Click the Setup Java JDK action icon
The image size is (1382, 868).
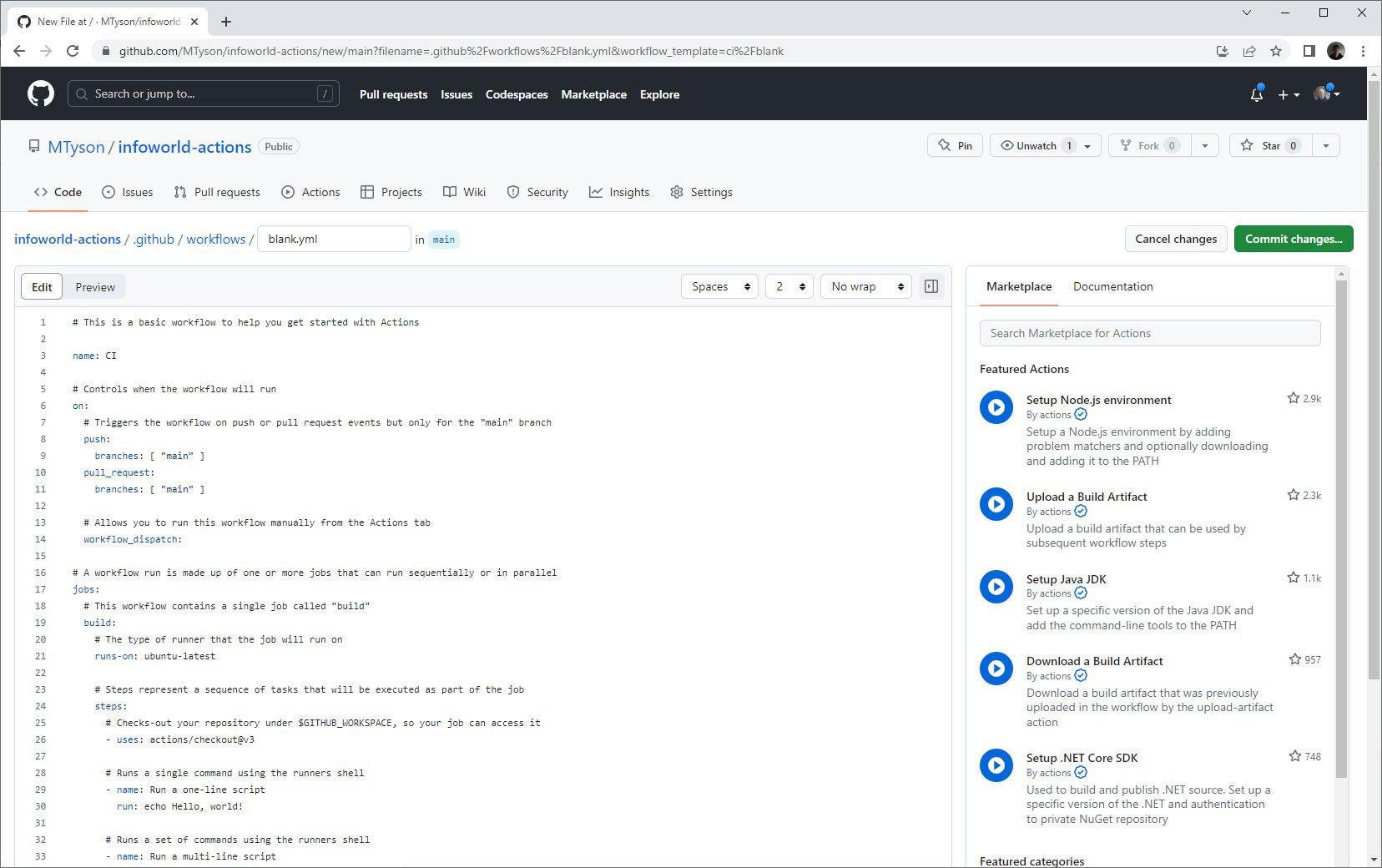(995, 587)
